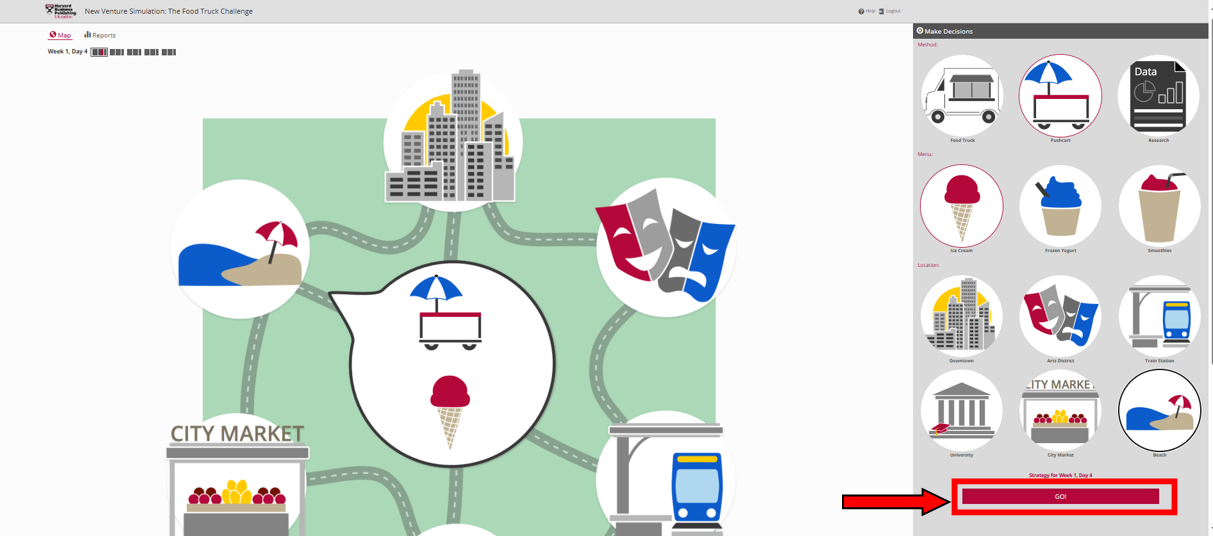Select Train Station location in decisions panel
The width and height of the screenshot is (1213, 539).
1158,316
